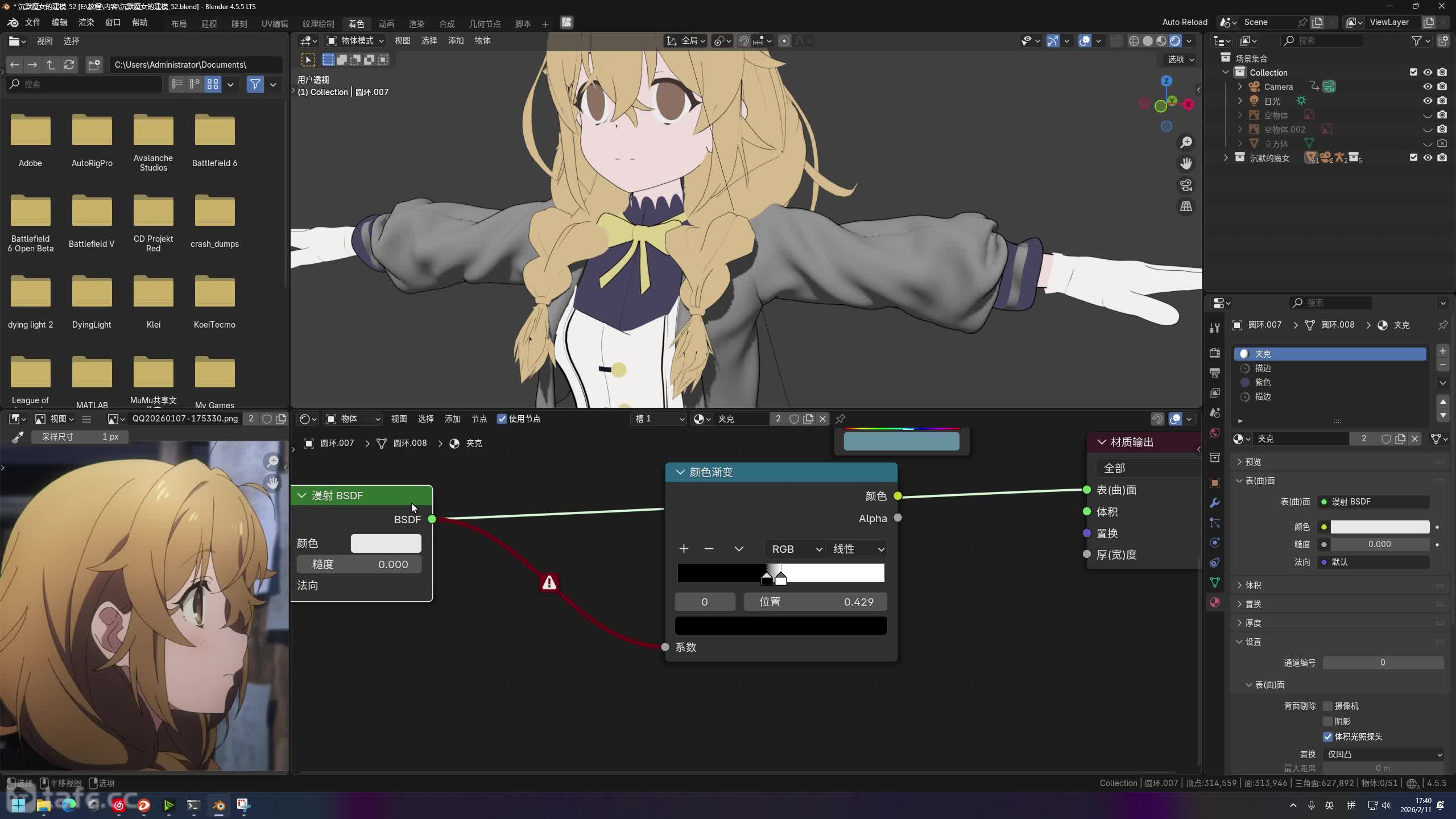
Task: Disable the 体积光照探头 checkbox
Action: pyautogui.click(x=1327, y=737)
